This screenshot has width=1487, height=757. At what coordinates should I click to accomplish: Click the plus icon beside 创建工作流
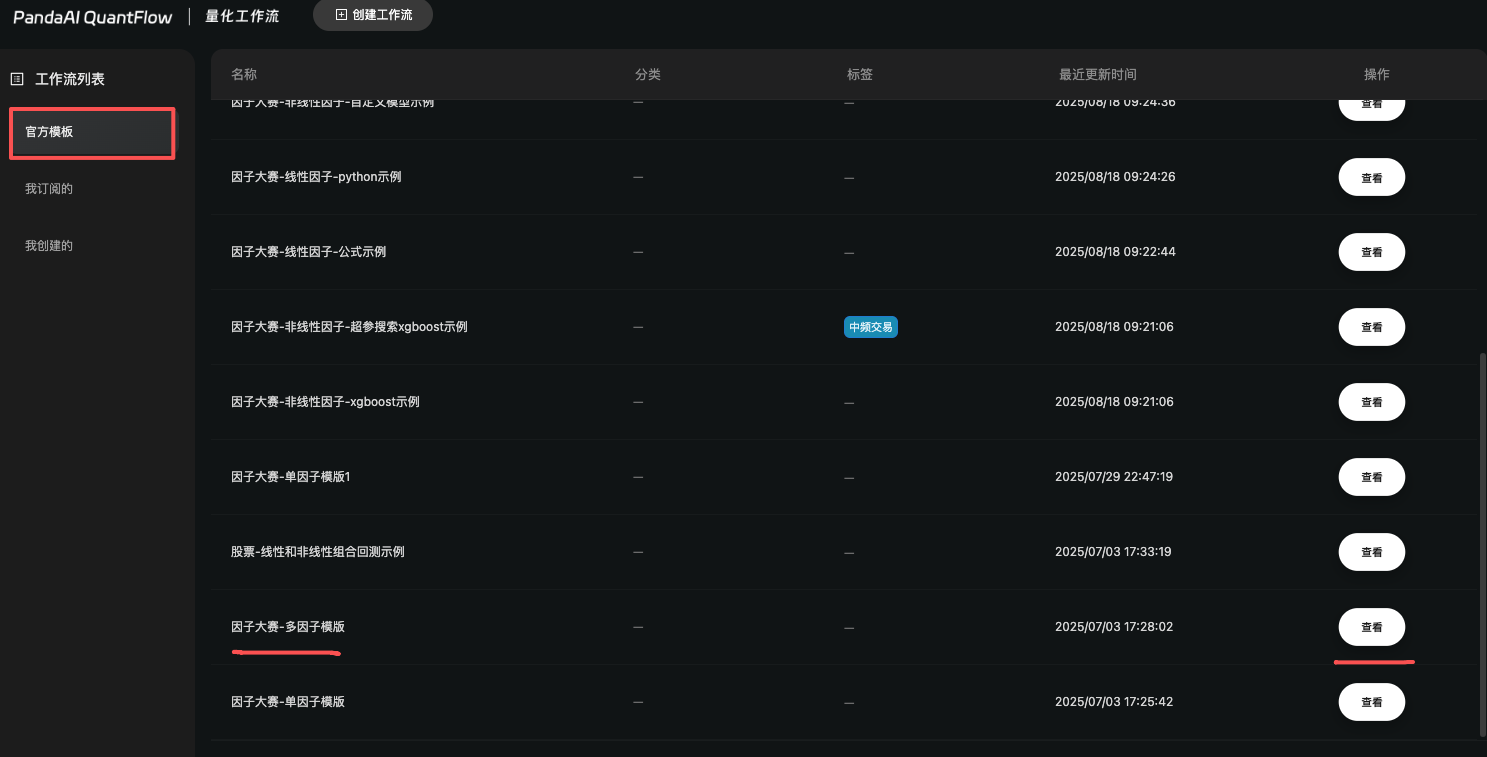341,15
